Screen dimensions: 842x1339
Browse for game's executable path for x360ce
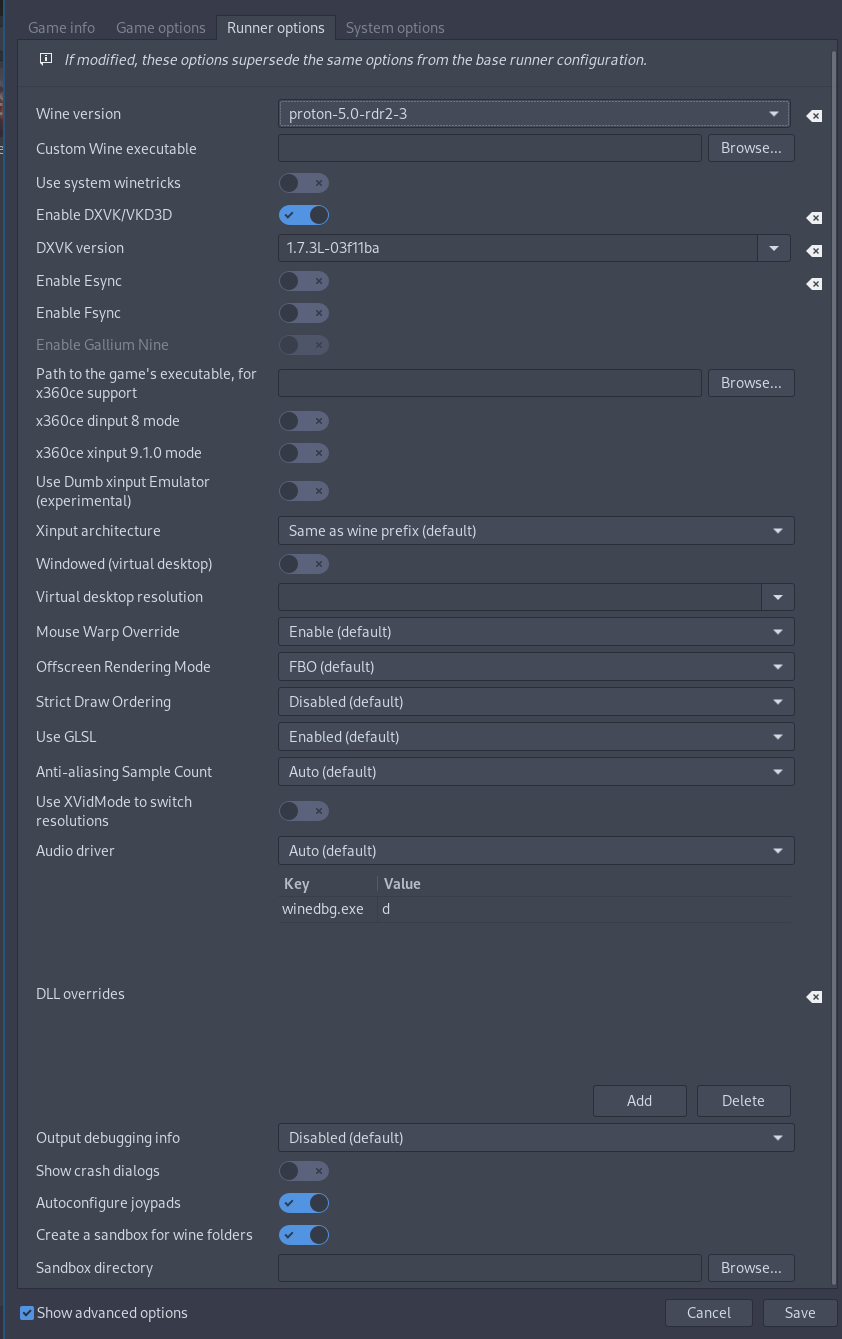pos(751,383)
